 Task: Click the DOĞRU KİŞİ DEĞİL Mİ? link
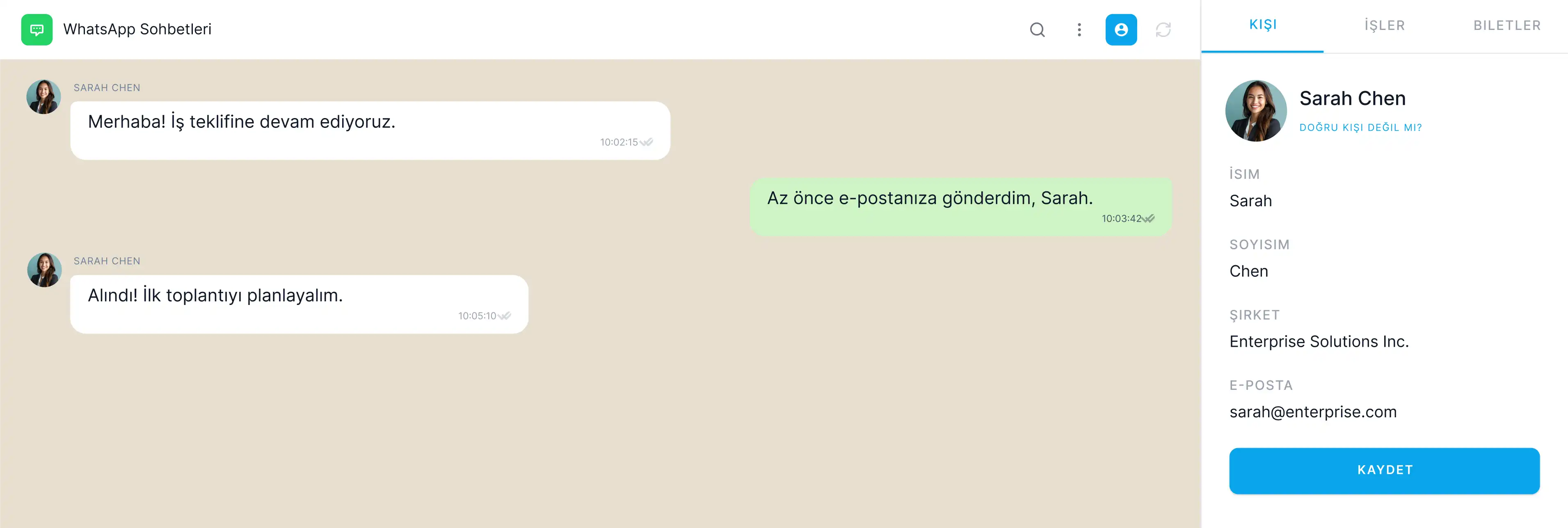[x=1360, y=128]
